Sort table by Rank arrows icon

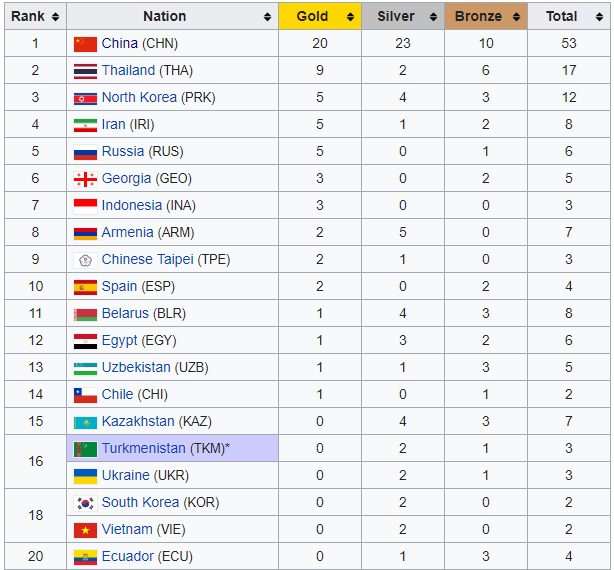pyautogui.click(x=55, y=16)
